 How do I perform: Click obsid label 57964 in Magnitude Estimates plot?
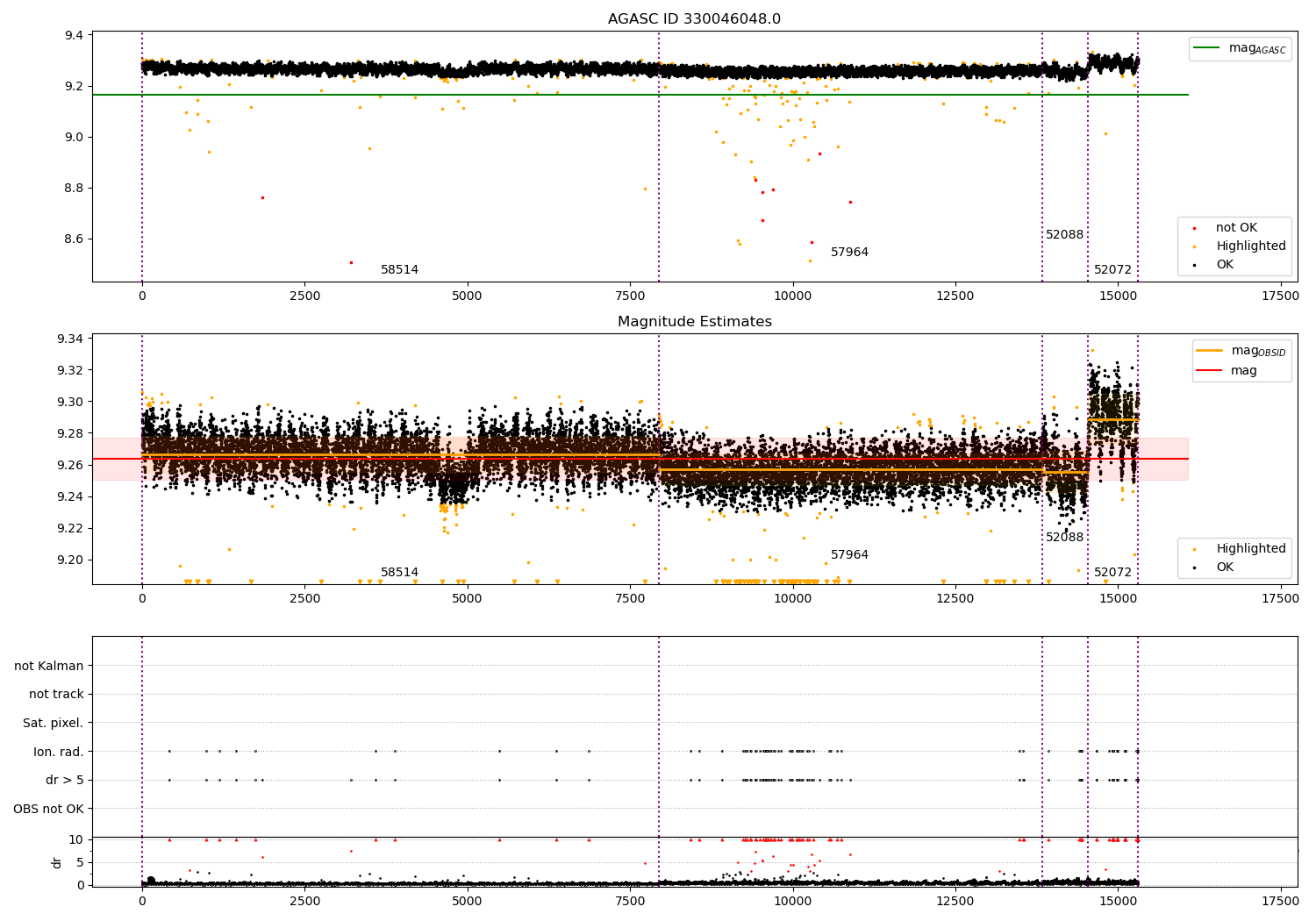[849, 555]
